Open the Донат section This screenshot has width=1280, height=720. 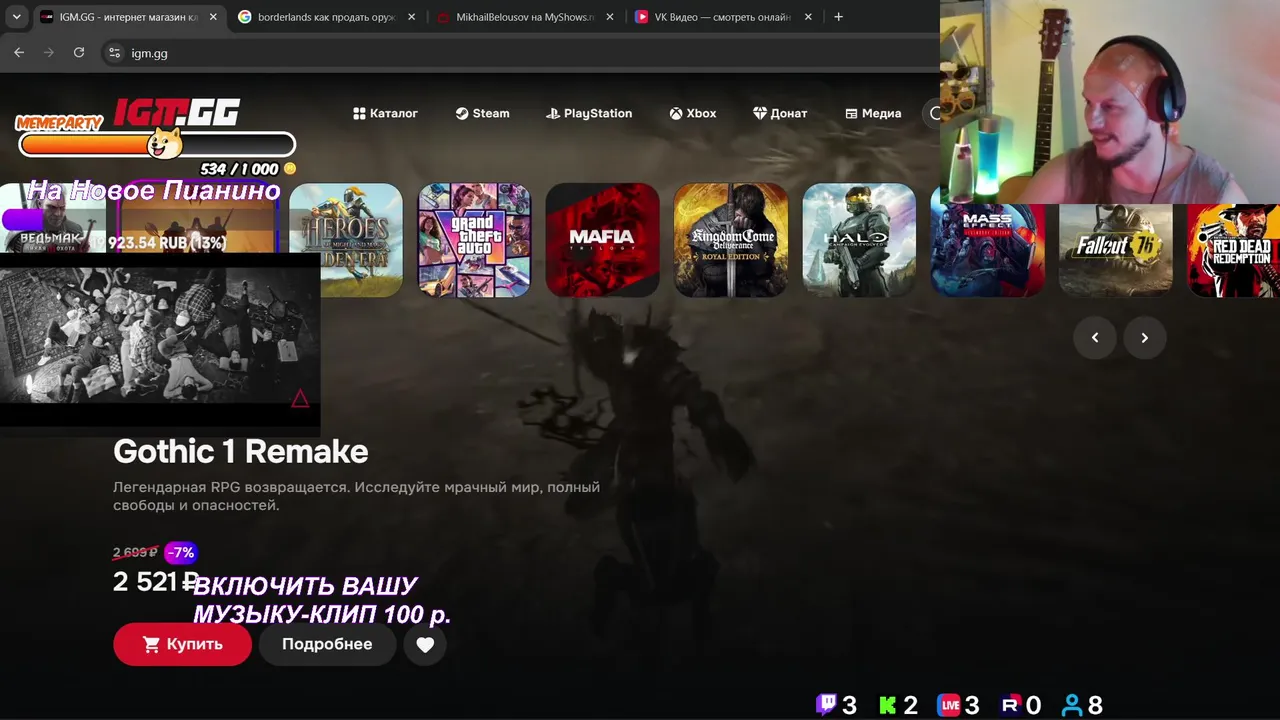pyautogui.click(x=780, y=113)
